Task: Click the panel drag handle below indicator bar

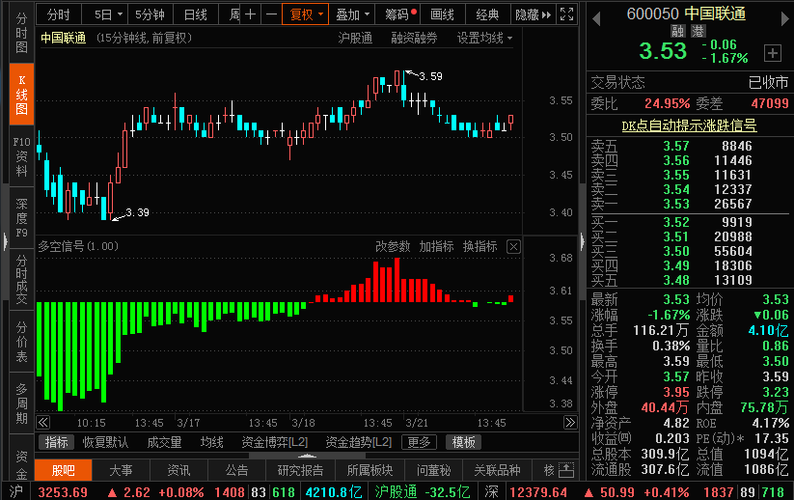Action: pyautogui.click(x=307, y=455)
